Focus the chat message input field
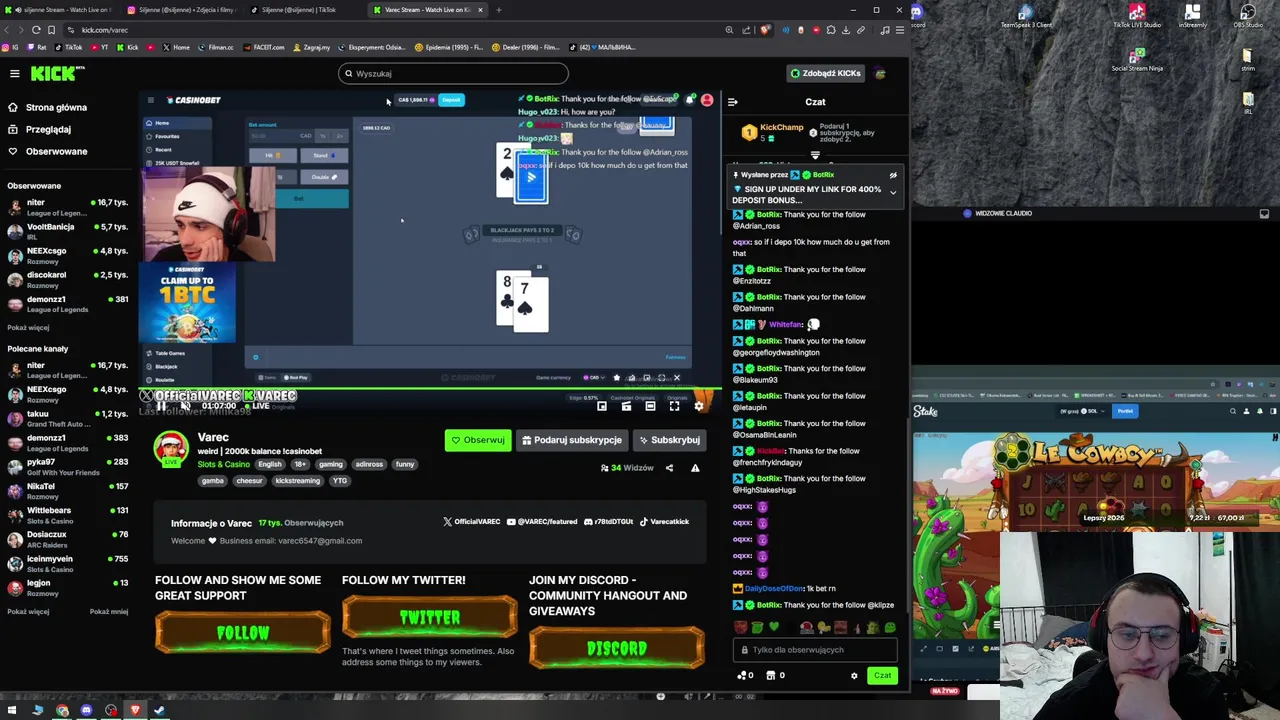Viewport: 1280px width, 720px height. coord(816,650)
